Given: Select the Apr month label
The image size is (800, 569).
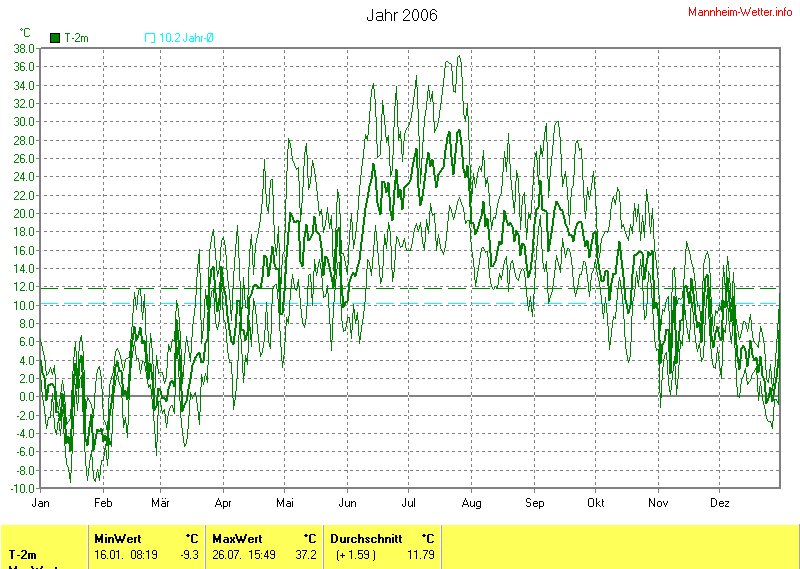Looking at the screenshot, I should pos(223,502).
